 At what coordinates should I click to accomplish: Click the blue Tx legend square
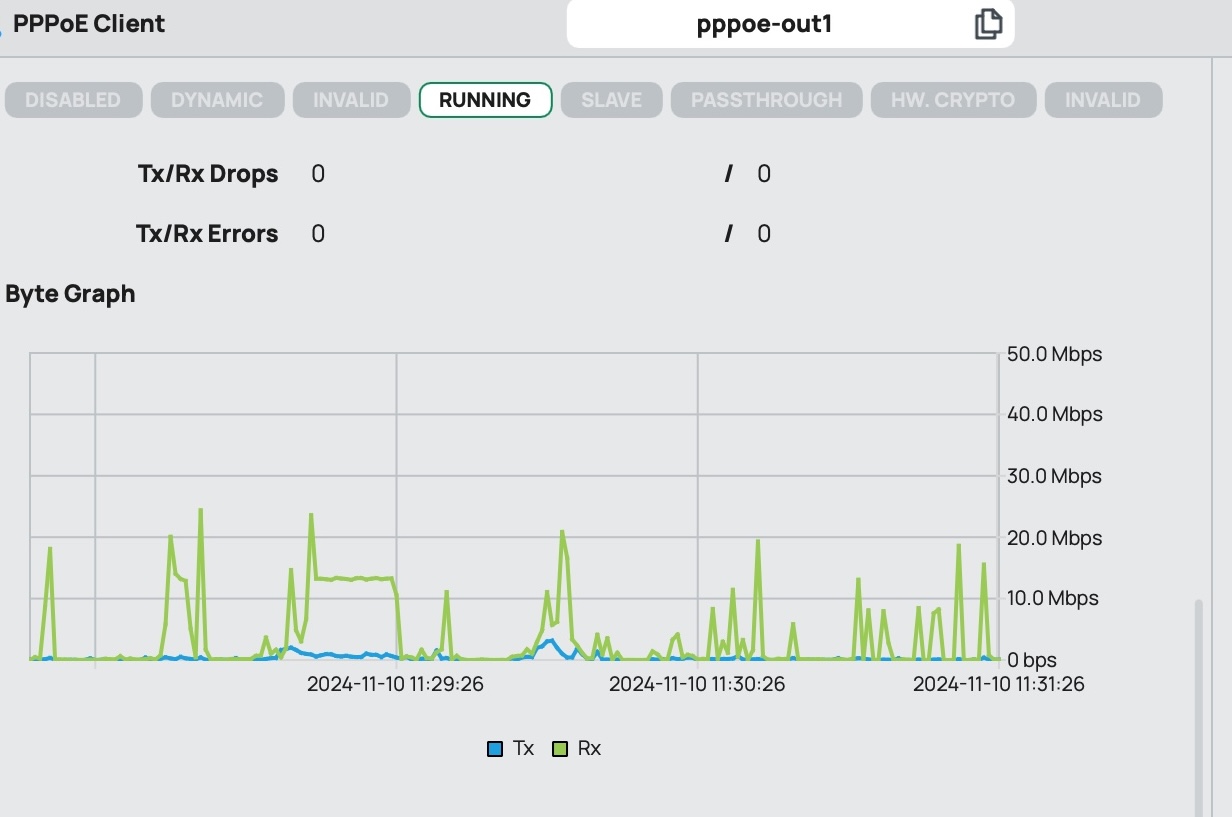click(495, 749)
